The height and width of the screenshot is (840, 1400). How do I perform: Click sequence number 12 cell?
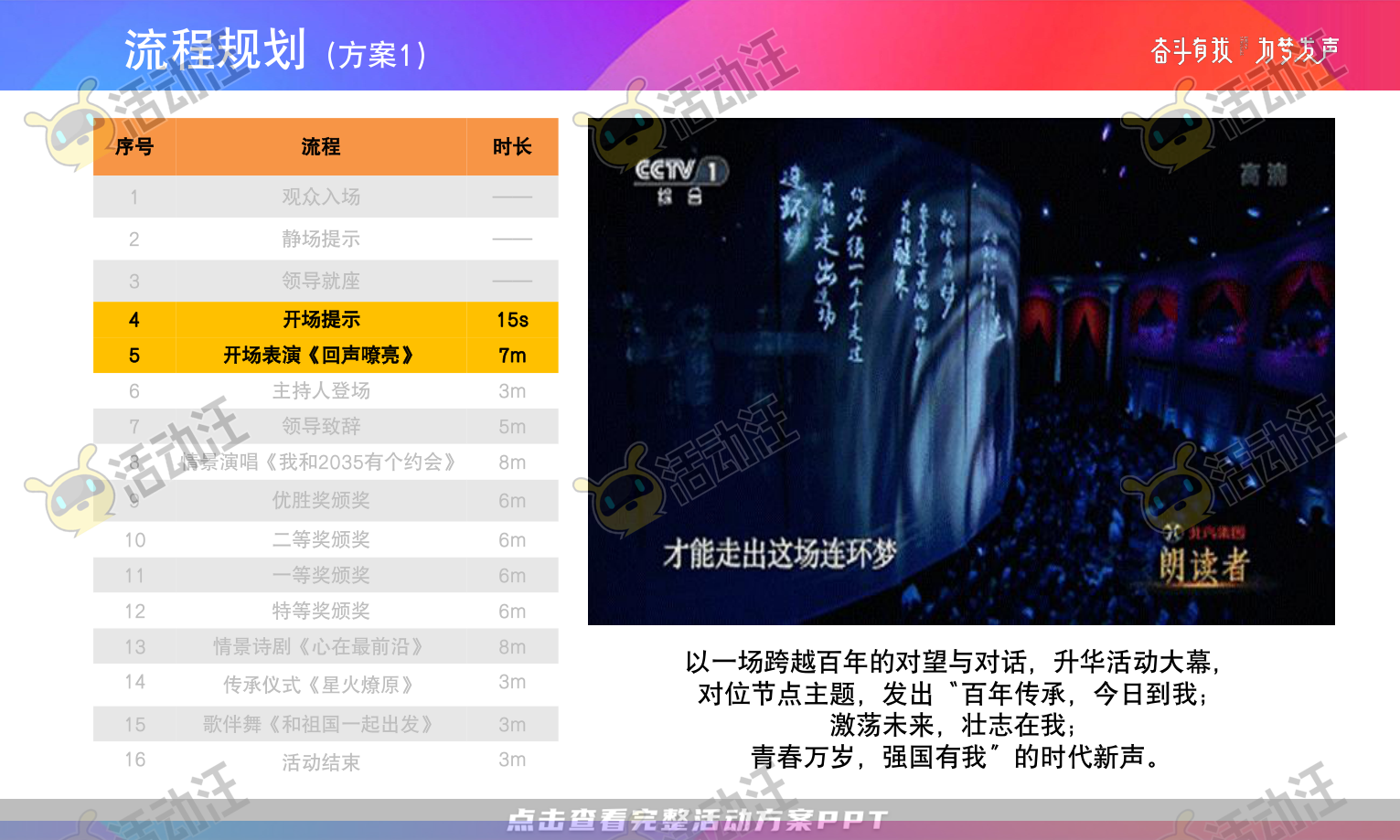(134, 611)
